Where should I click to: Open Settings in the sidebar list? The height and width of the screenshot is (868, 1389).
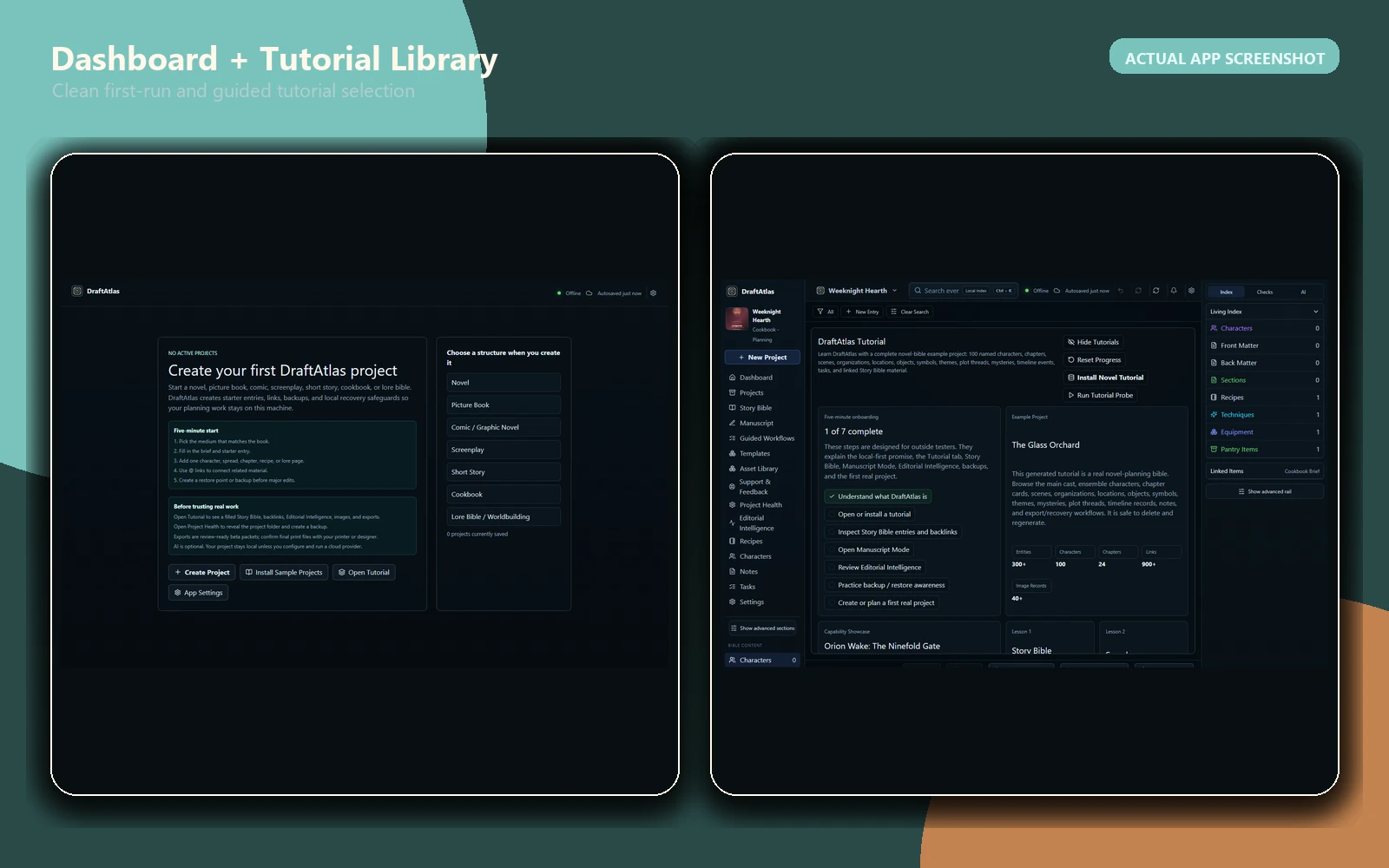coord(762,602)
